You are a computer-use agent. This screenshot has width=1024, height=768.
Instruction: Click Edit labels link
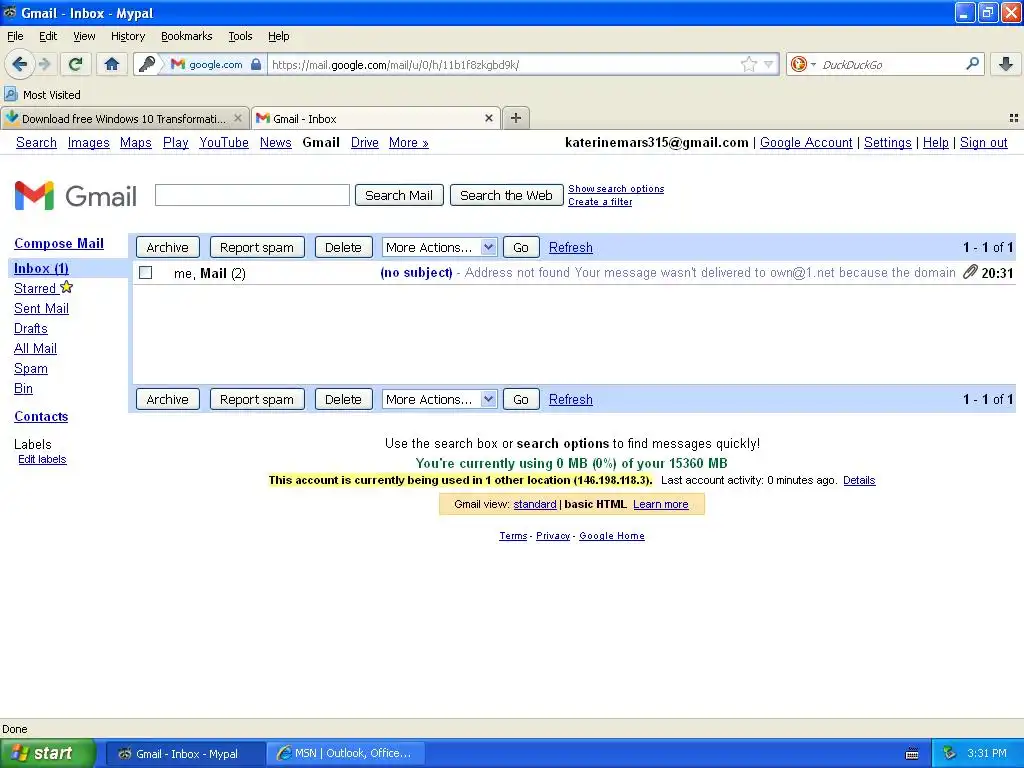[x=42, y=459]
